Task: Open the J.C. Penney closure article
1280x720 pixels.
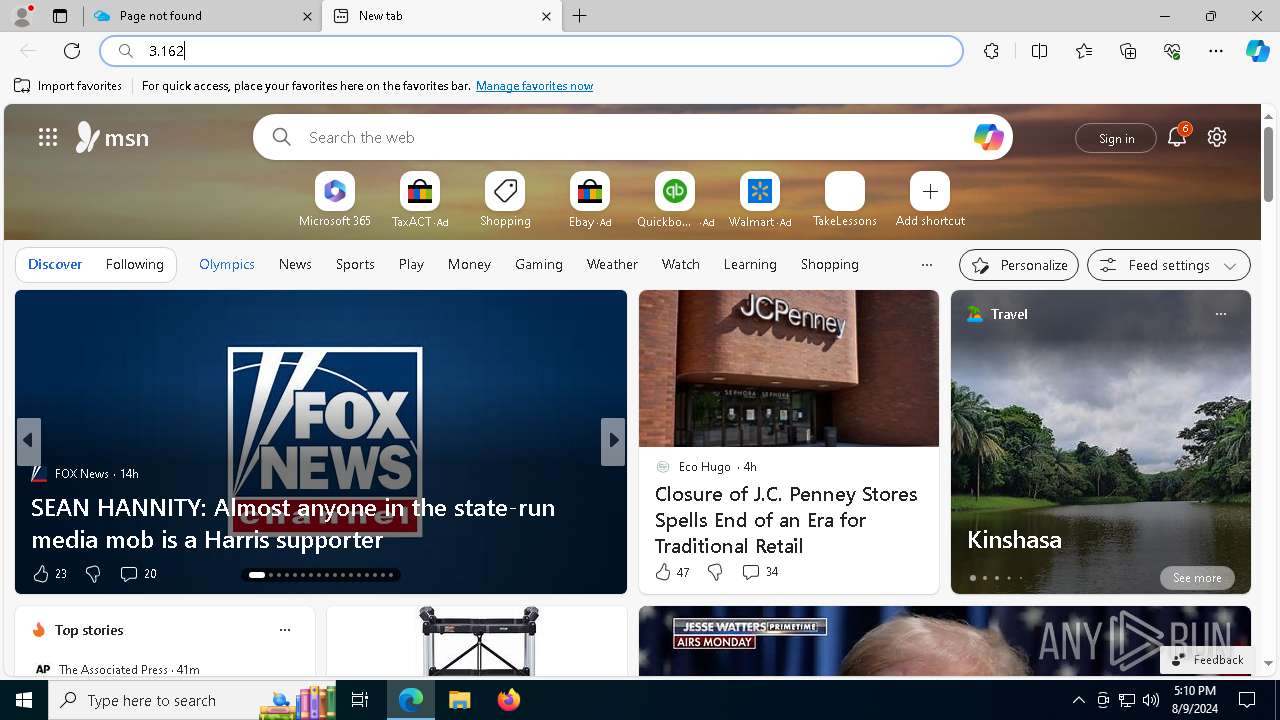Action: coord(786,520)
